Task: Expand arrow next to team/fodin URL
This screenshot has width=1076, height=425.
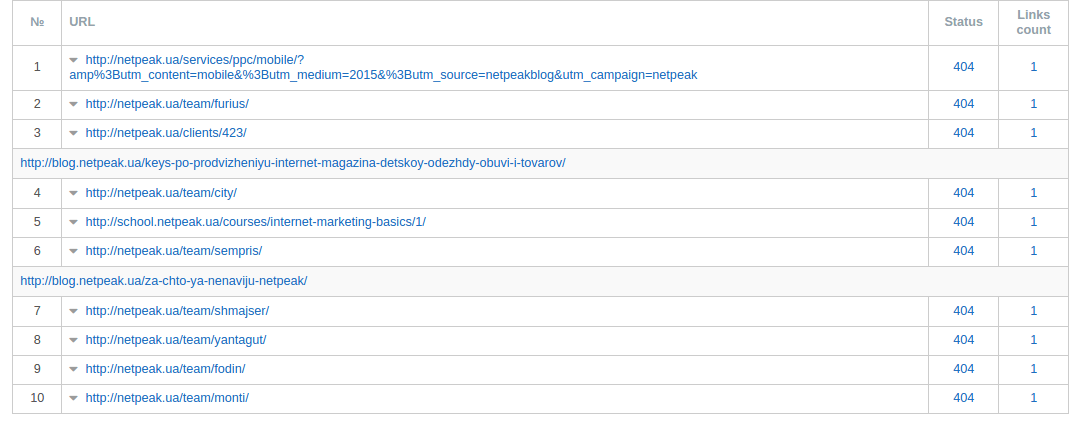Action: tap(73, 369)
